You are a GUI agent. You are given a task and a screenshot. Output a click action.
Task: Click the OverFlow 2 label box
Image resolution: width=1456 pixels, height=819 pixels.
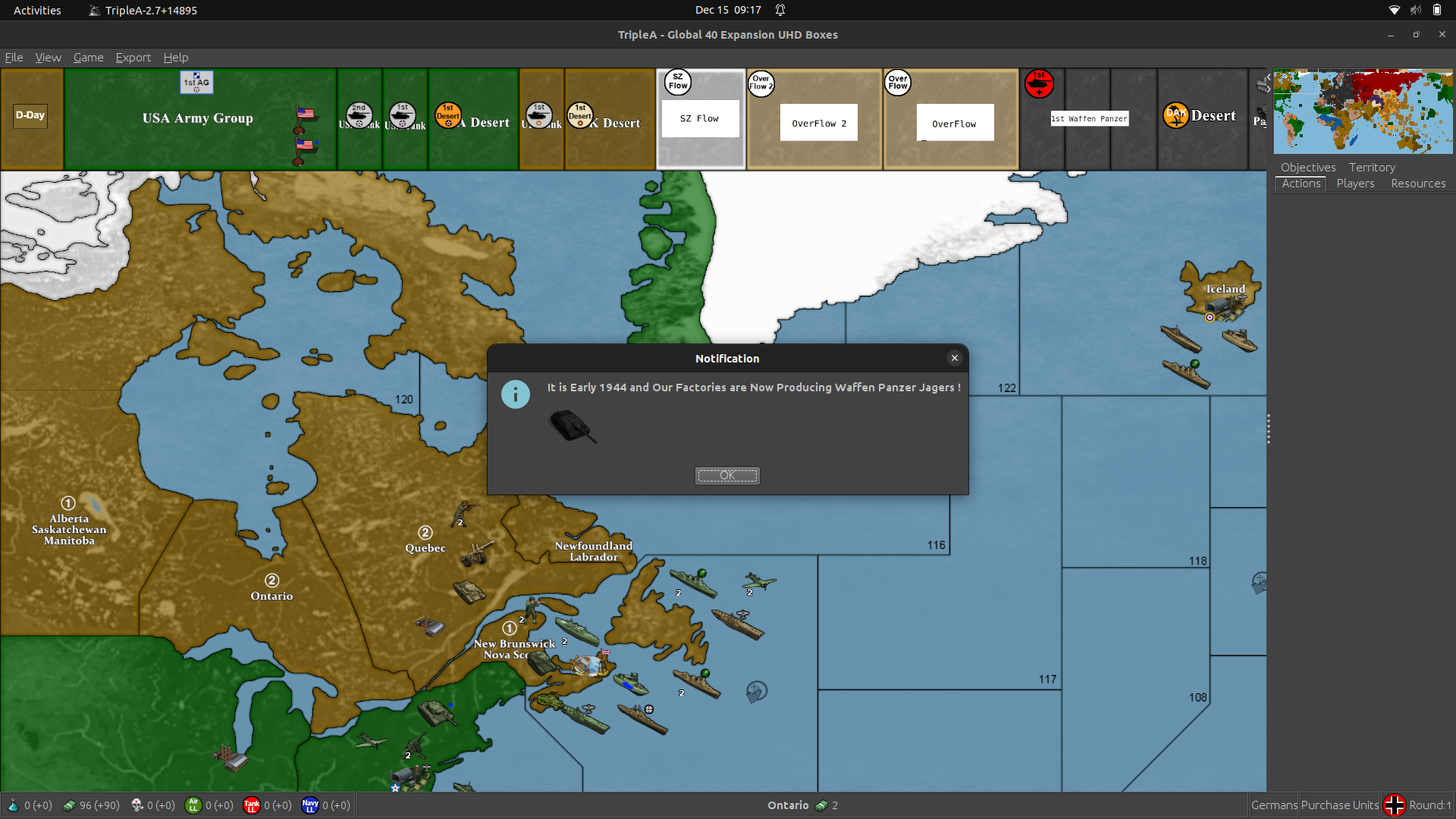819,123
